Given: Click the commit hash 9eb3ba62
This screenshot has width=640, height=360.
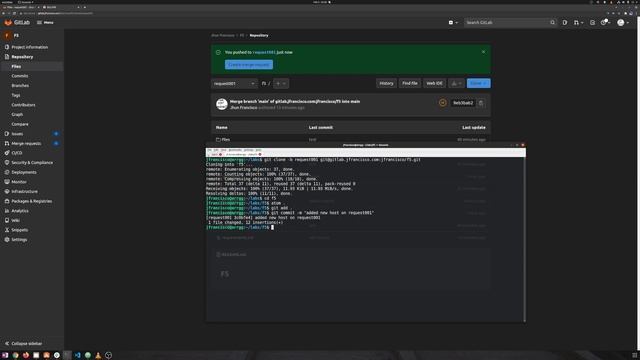Looking at the screenshot, I should tap(463, 103).
